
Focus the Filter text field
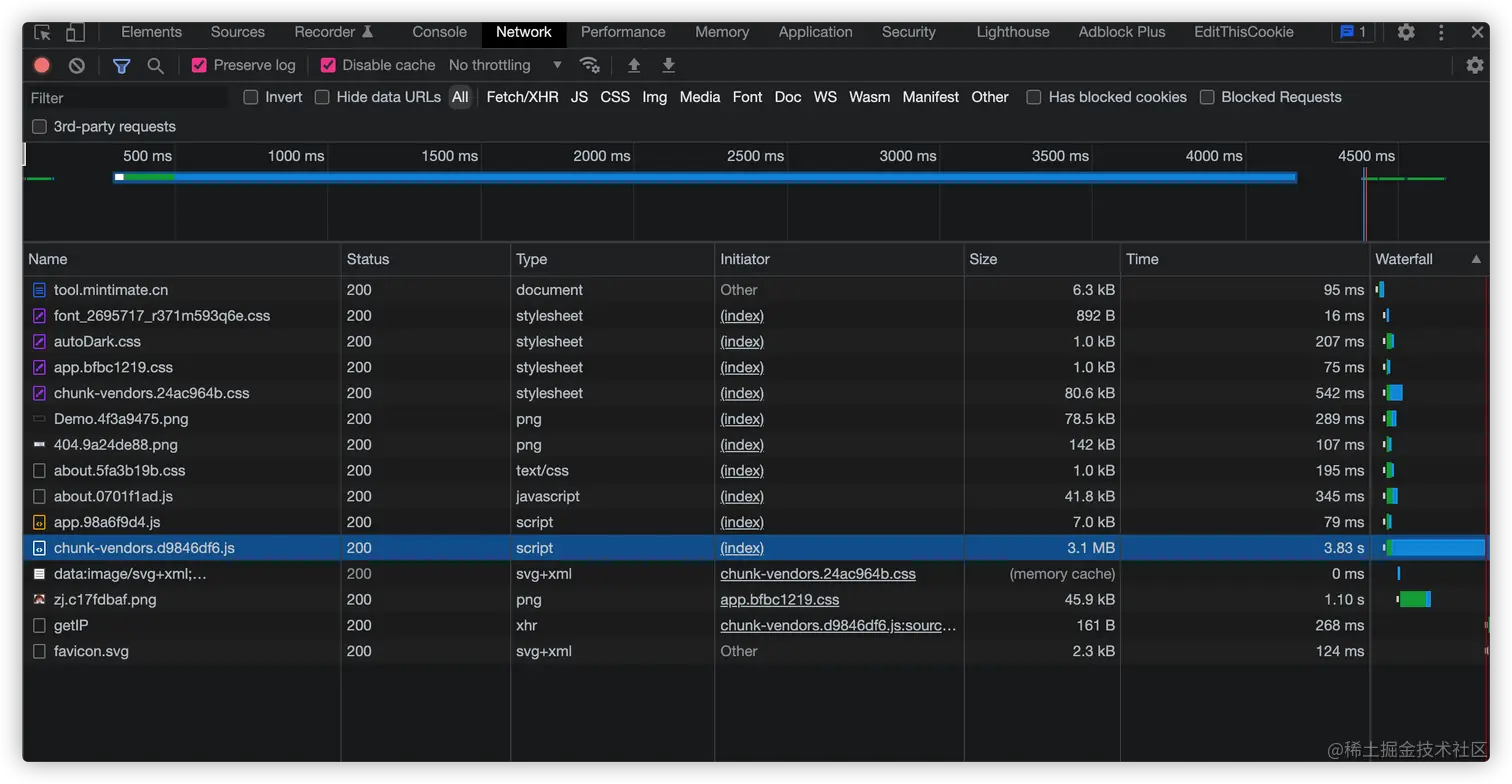pyautogui.click(x=126, y=98)
